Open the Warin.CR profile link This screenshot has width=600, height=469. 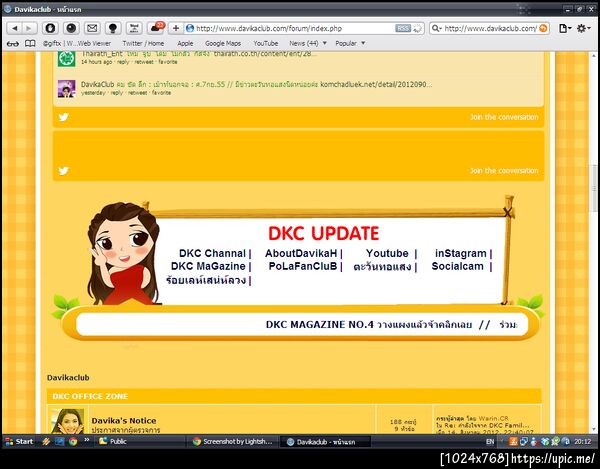click(x=494, y=419)
